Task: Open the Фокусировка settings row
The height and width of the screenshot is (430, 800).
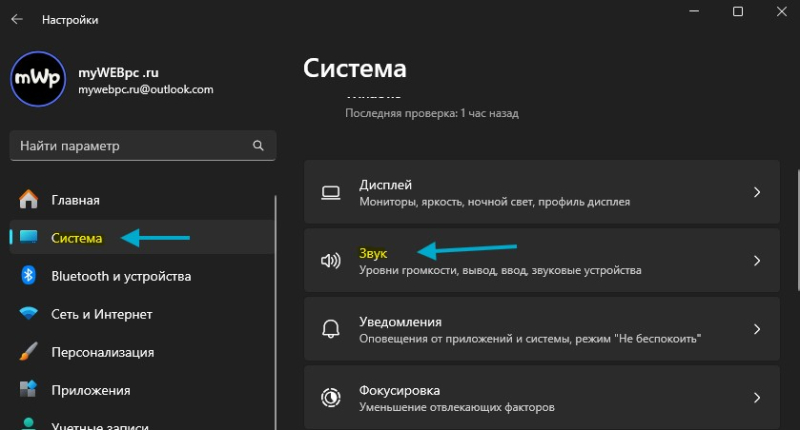Action: click(540, 397)
